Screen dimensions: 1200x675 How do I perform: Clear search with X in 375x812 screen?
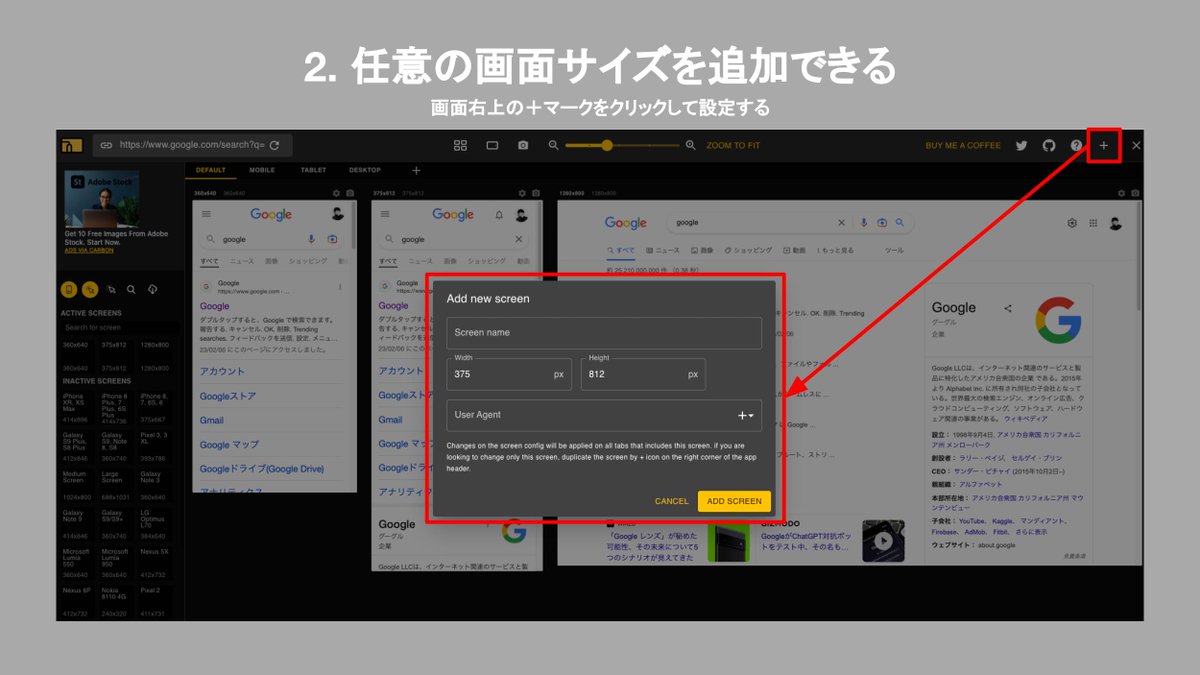coord(518,239)
